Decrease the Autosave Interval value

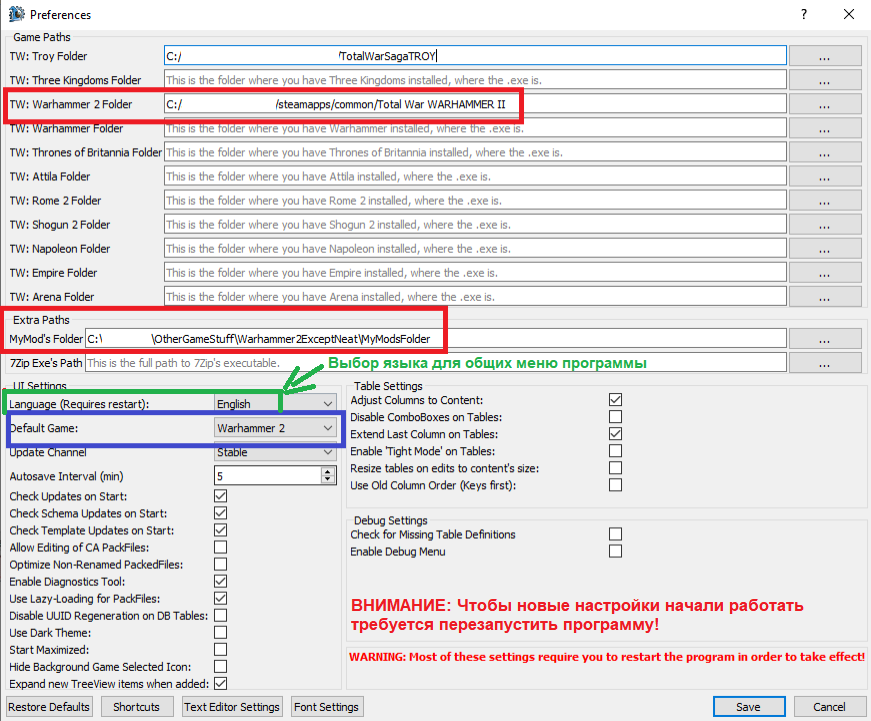tap(328, 480)
